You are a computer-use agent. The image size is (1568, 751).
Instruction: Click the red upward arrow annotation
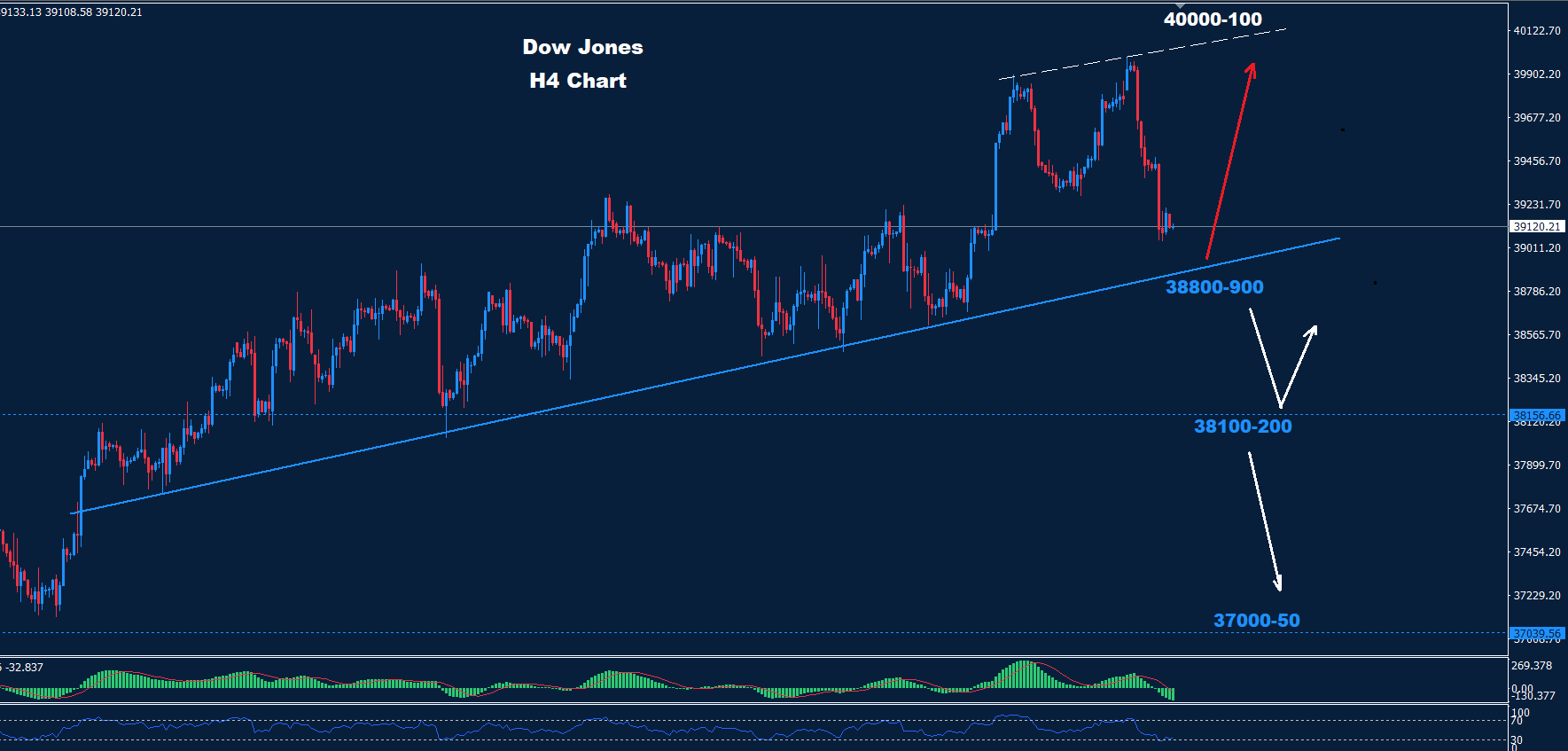coord(1230,160)
